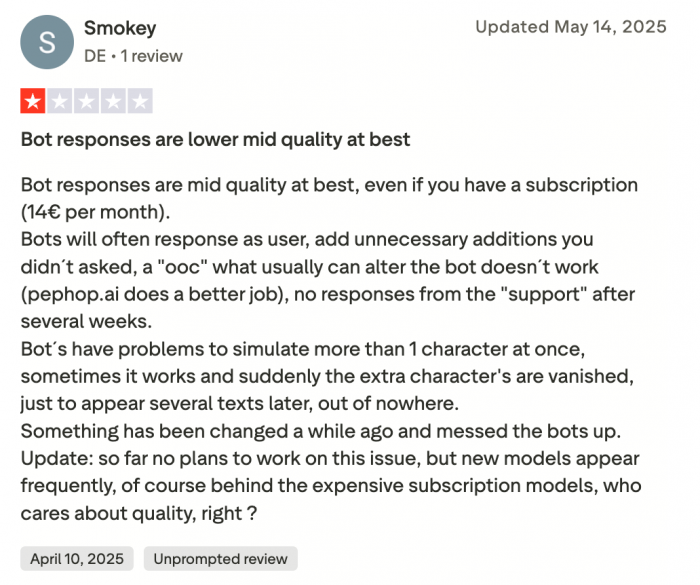Click the "Unprompted review" badge

tap(220, 559)
